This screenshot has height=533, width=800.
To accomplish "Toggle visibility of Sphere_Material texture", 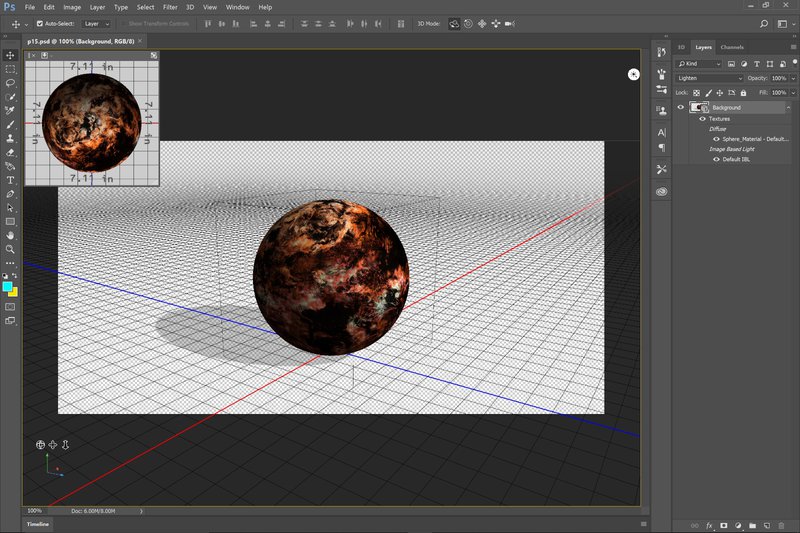I will coord(716,139).
